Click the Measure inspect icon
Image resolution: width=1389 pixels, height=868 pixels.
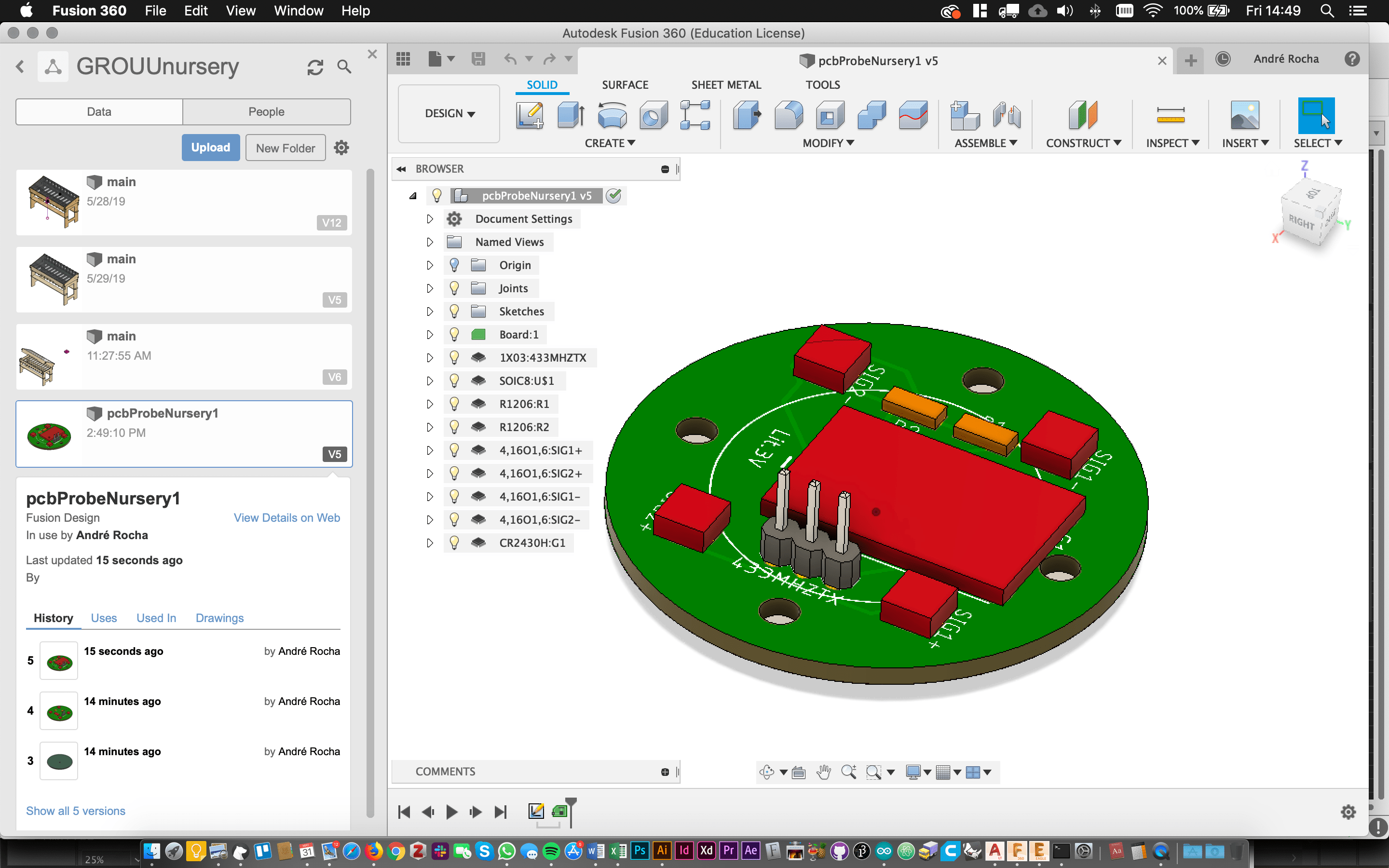[1171, 115]
